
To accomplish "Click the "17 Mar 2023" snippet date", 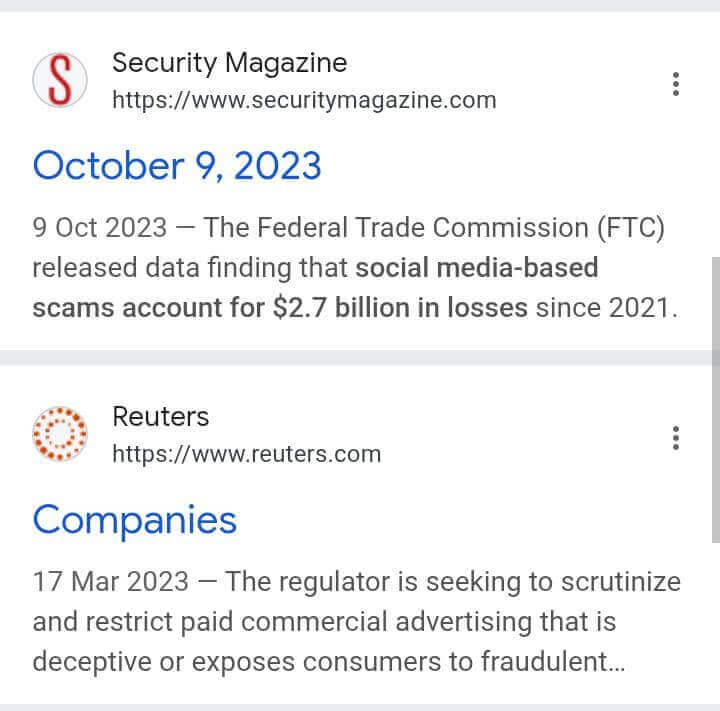I will point(109,582).
